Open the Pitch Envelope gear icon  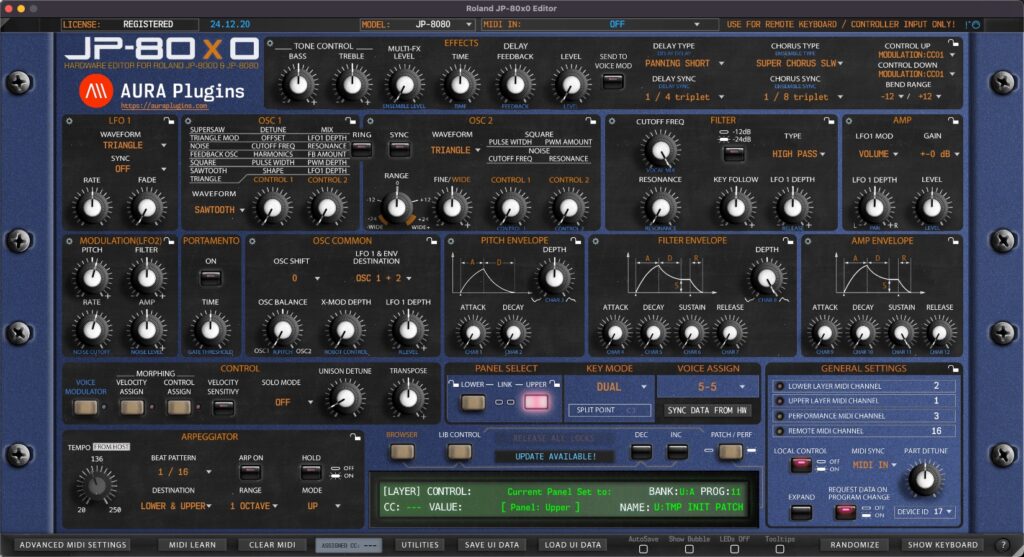coord(451,241)
